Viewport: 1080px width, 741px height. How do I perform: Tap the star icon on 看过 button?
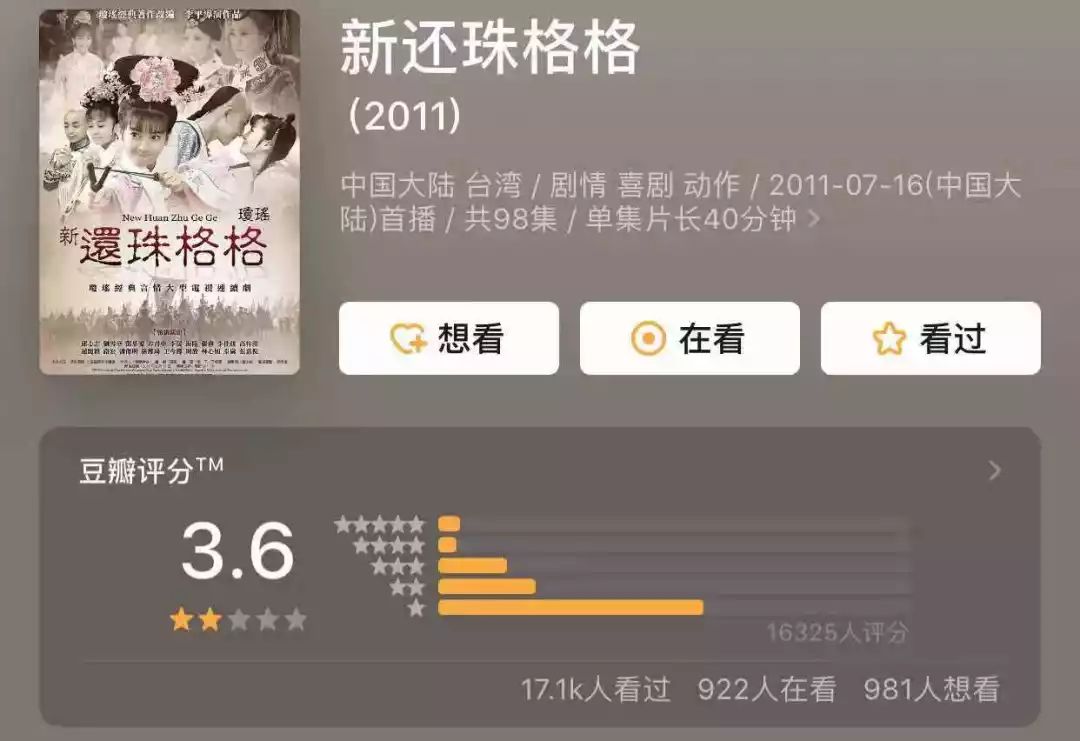(x=889, y=339)
